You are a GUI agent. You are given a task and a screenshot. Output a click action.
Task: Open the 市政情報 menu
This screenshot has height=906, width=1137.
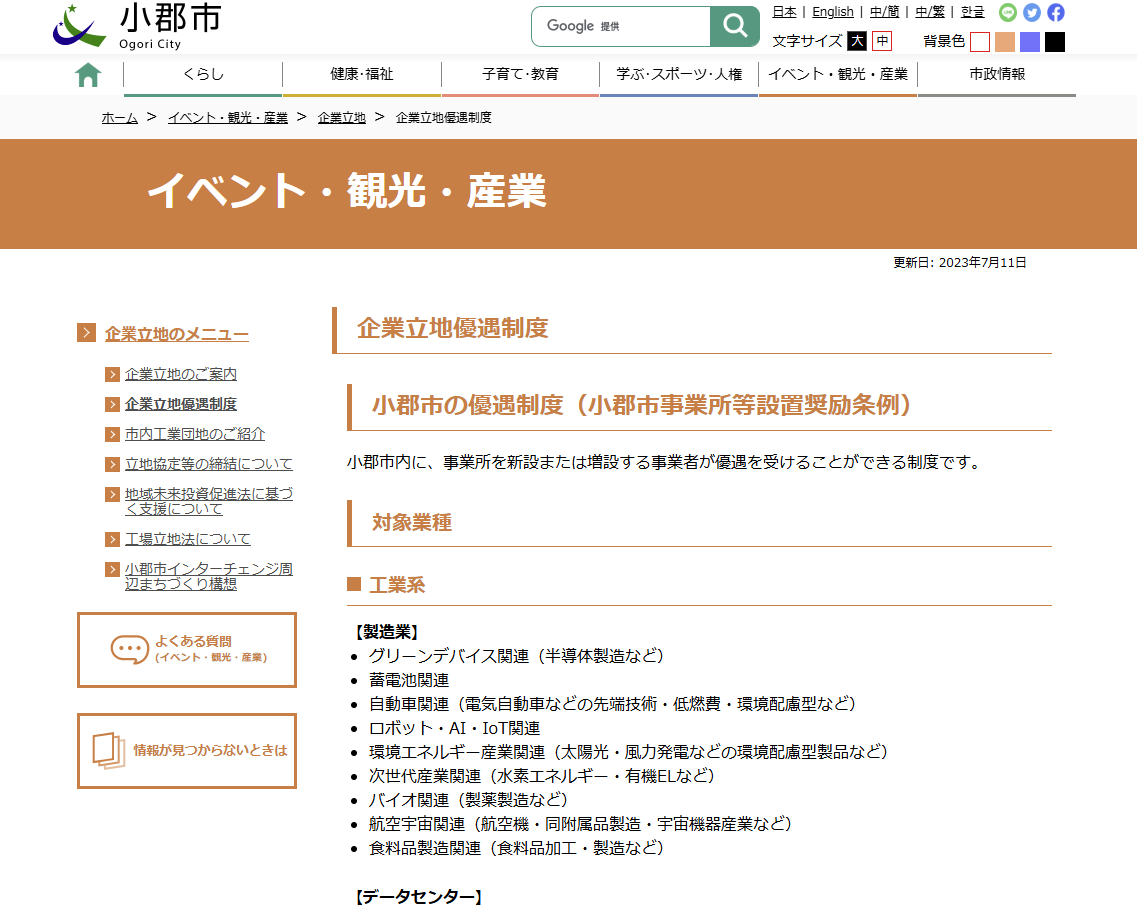997,75
